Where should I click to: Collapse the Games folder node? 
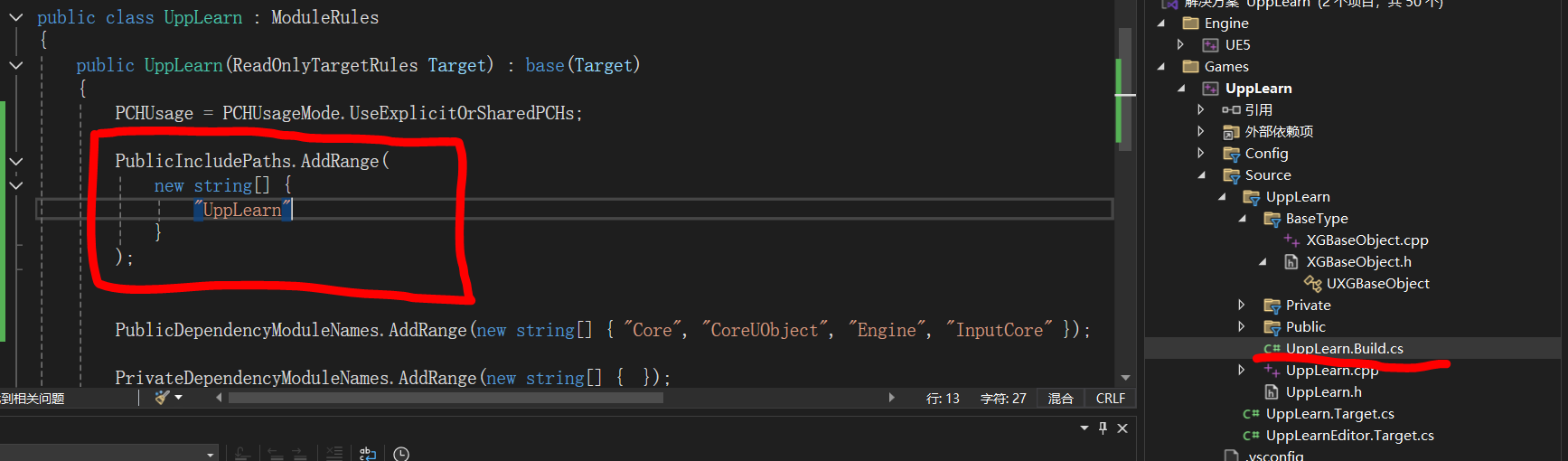click(x=1161, y=67)
